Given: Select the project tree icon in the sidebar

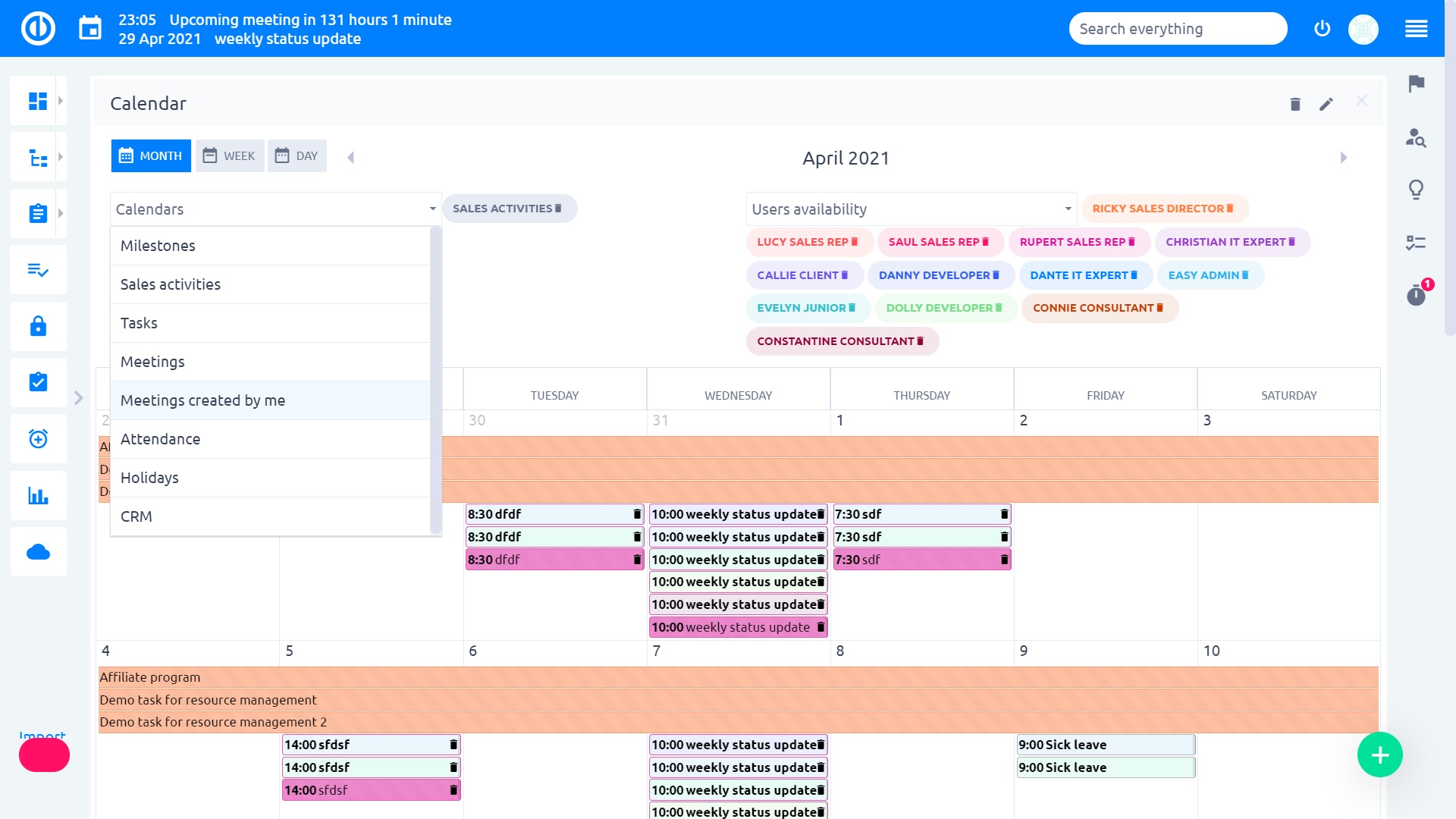Looking at the screenshot, I should [x=38, y=156].
